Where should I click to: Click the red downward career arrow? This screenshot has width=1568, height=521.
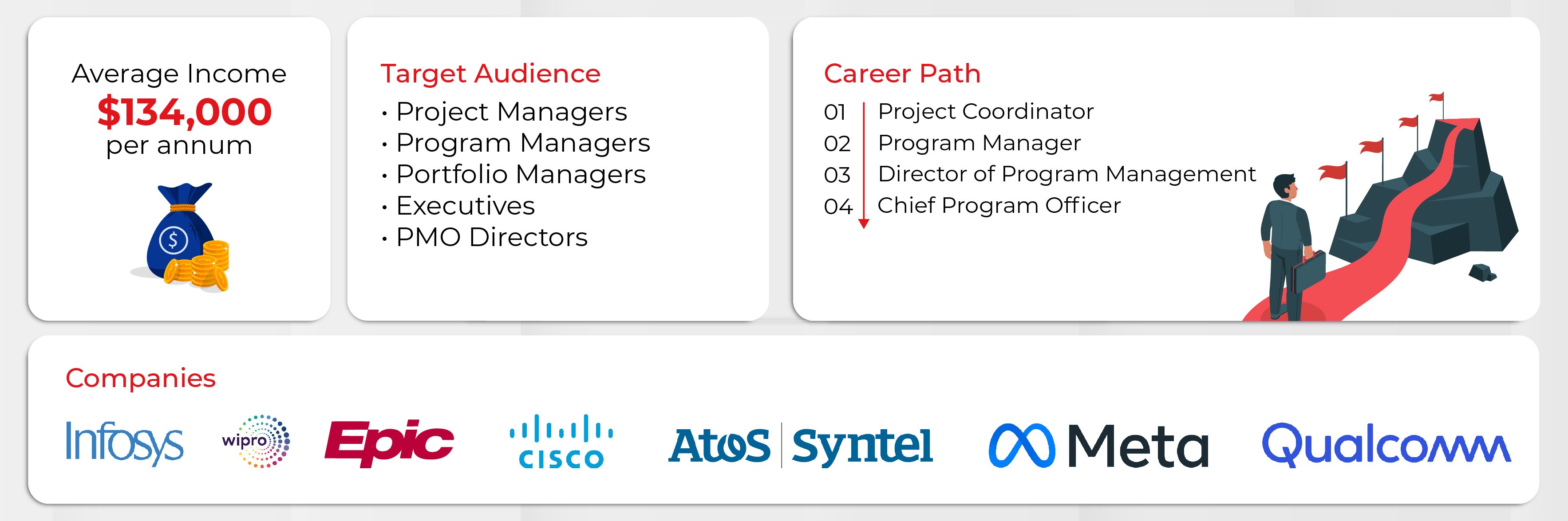point(864,165)
